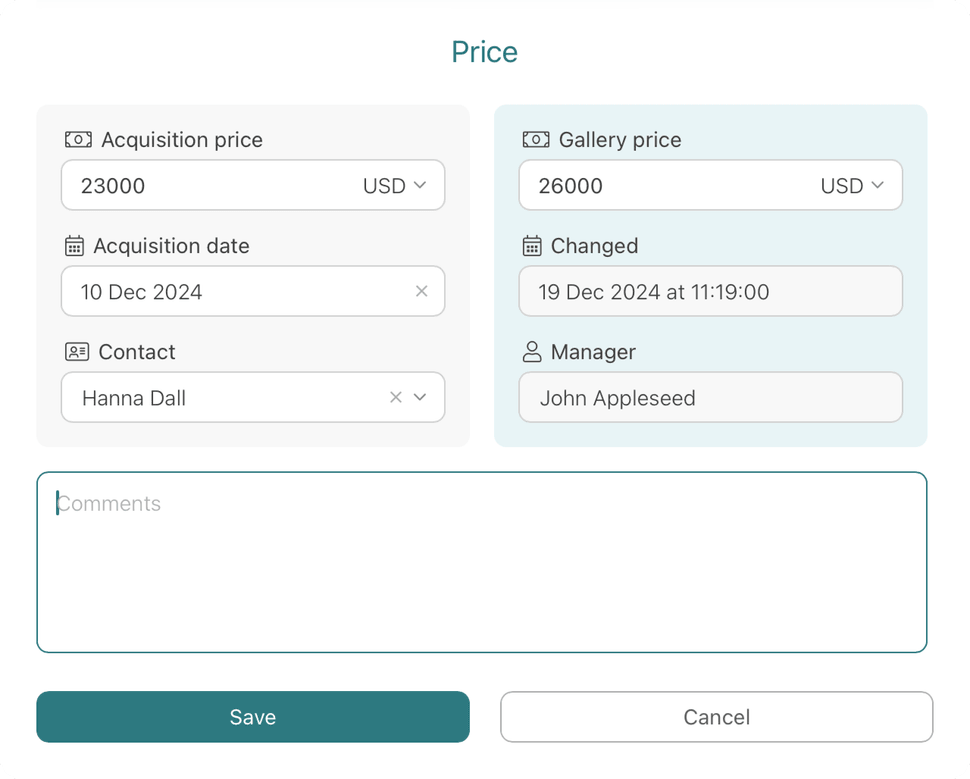Image resolution: width=970 pixels, height=779 pixels.
Task: Select the Changed timestamp field
Action: 710,292
